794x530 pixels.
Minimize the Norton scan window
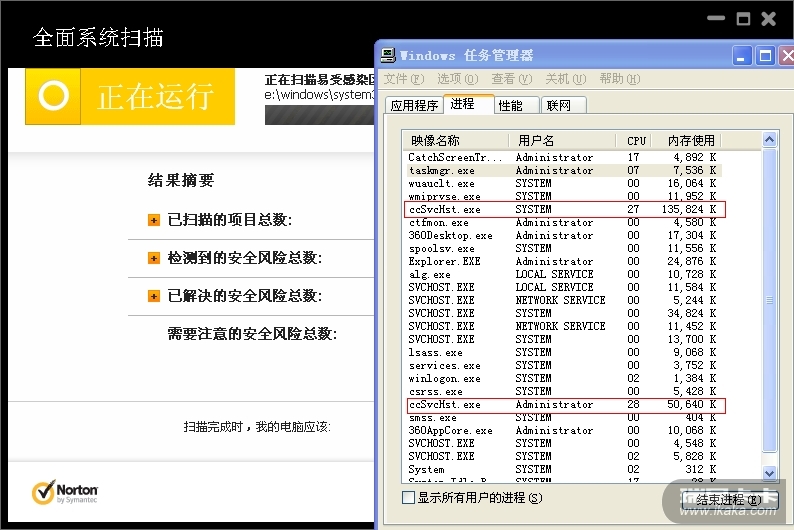tap(716, 18)
